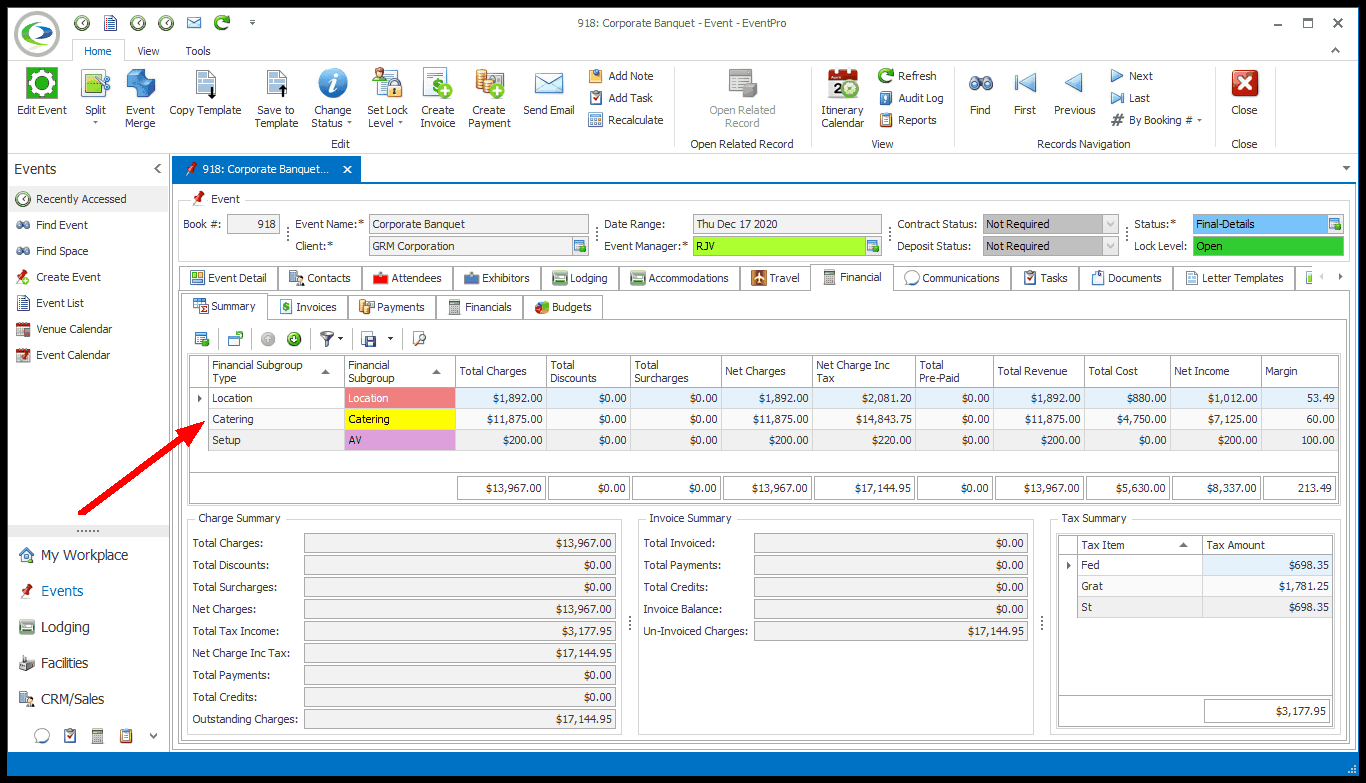Select the Grat row in Tax Summary
This screenshot has height=783, width=1366.
pos(1205,586)
